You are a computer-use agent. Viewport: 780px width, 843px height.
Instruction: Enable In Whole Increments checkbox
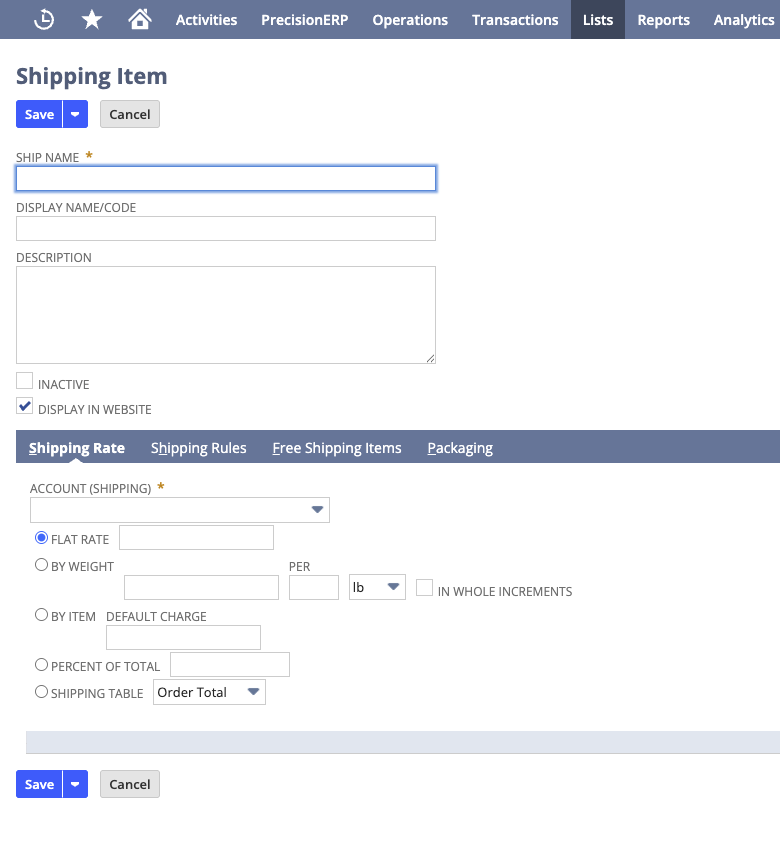(424, 588)
